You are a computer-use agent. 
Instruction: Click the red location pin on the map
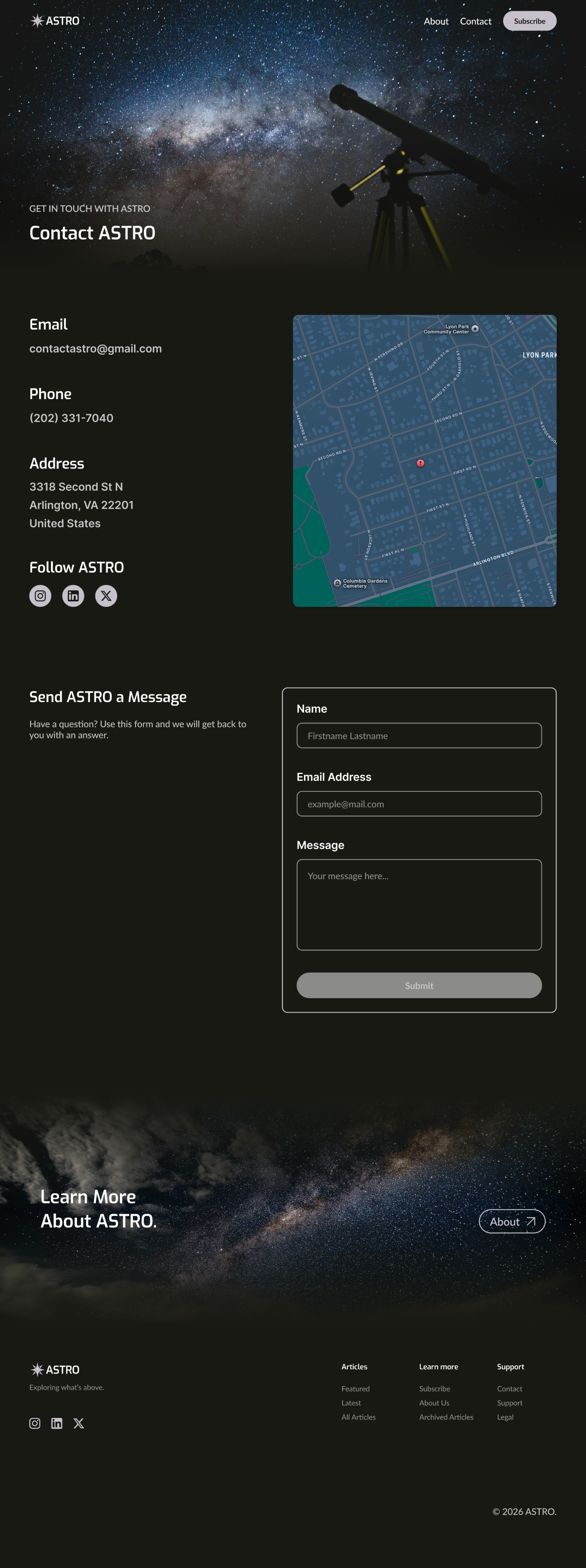point(420,463)
